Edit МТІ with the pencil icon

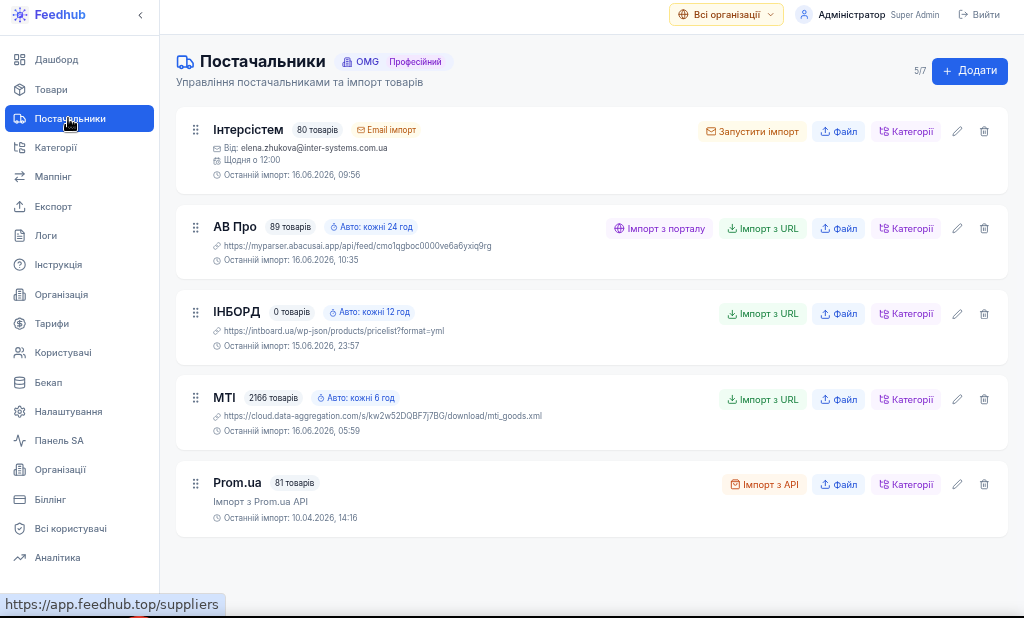[957, 400]
